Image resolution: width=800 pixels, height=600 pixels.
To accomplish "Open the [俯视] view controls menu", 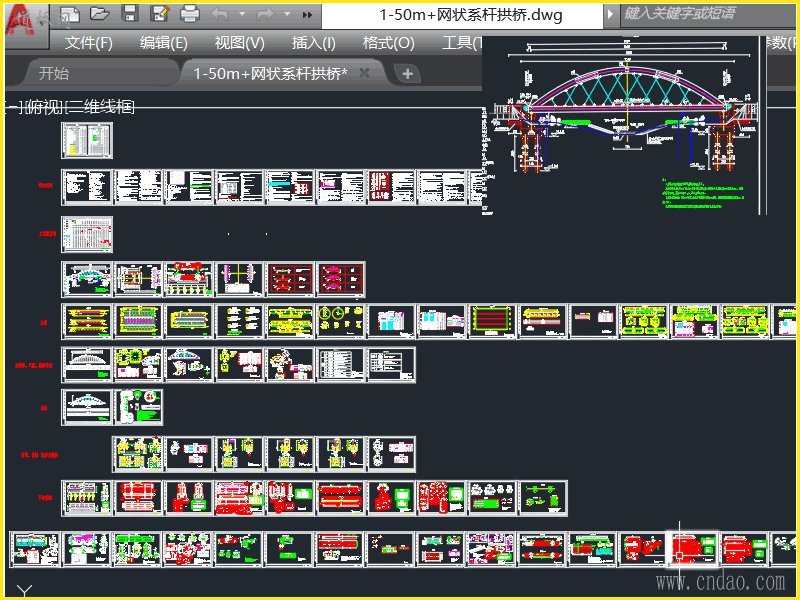I will point(45,107).
